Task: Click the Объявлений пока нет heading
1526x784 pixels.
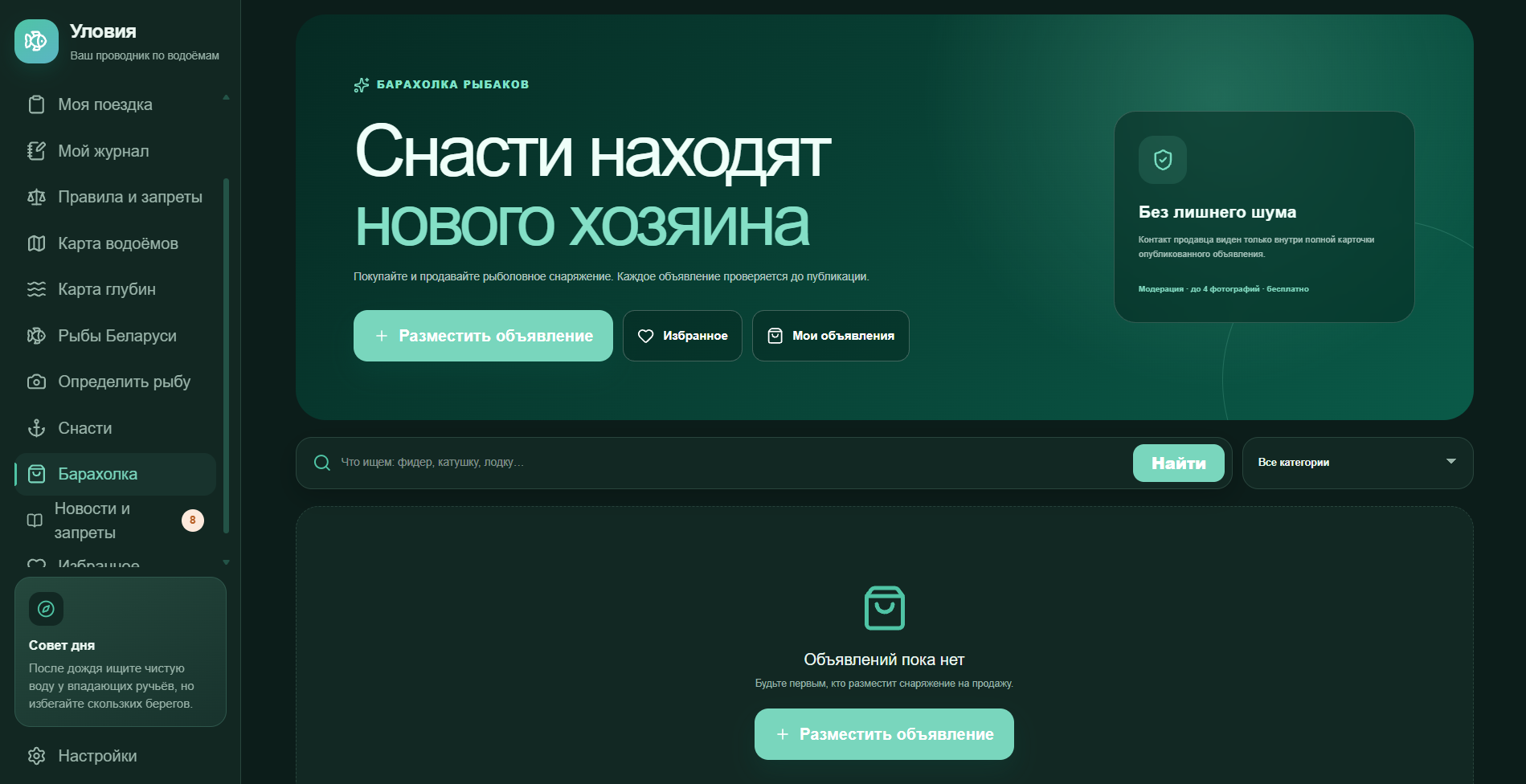Action: (884, 659)
